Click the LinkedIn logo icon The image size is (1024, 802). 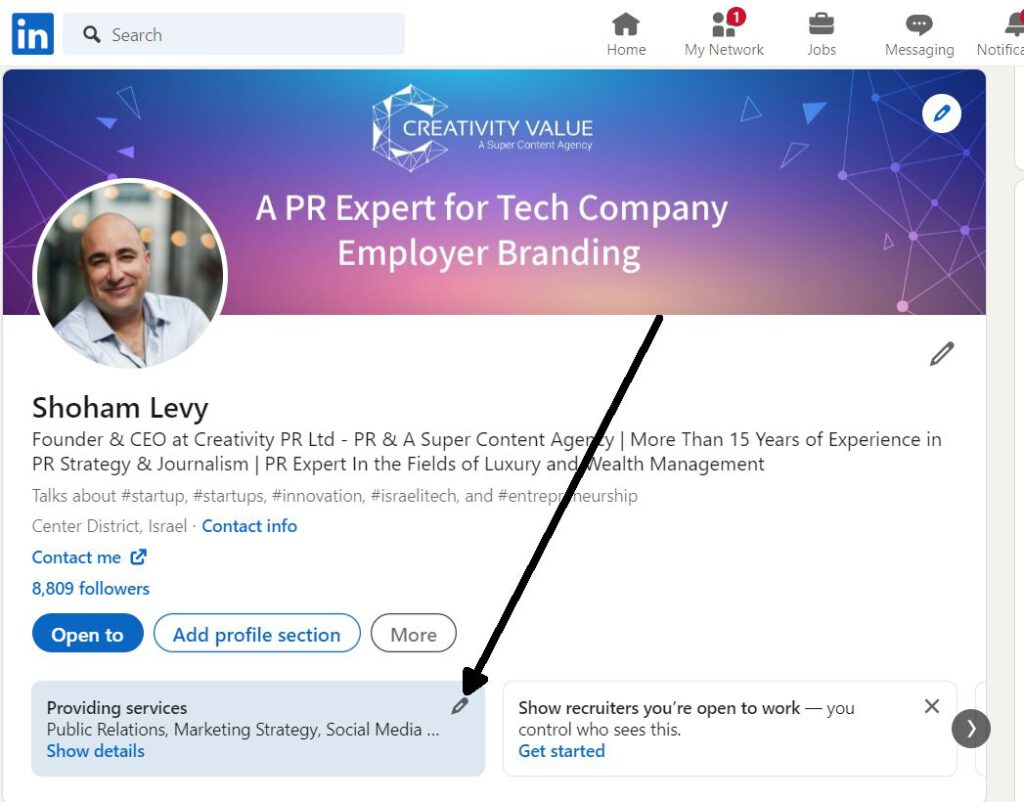[32, 35]
